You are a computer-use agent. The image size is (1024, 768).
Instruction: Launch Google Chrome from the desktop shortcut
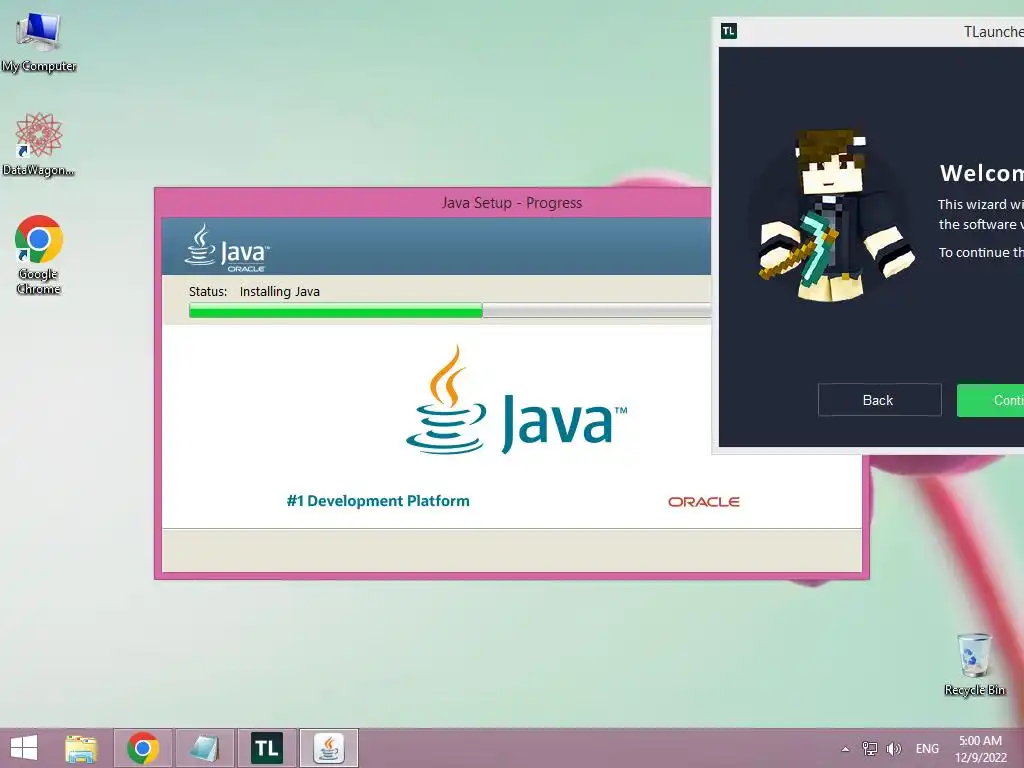[39, 255]
